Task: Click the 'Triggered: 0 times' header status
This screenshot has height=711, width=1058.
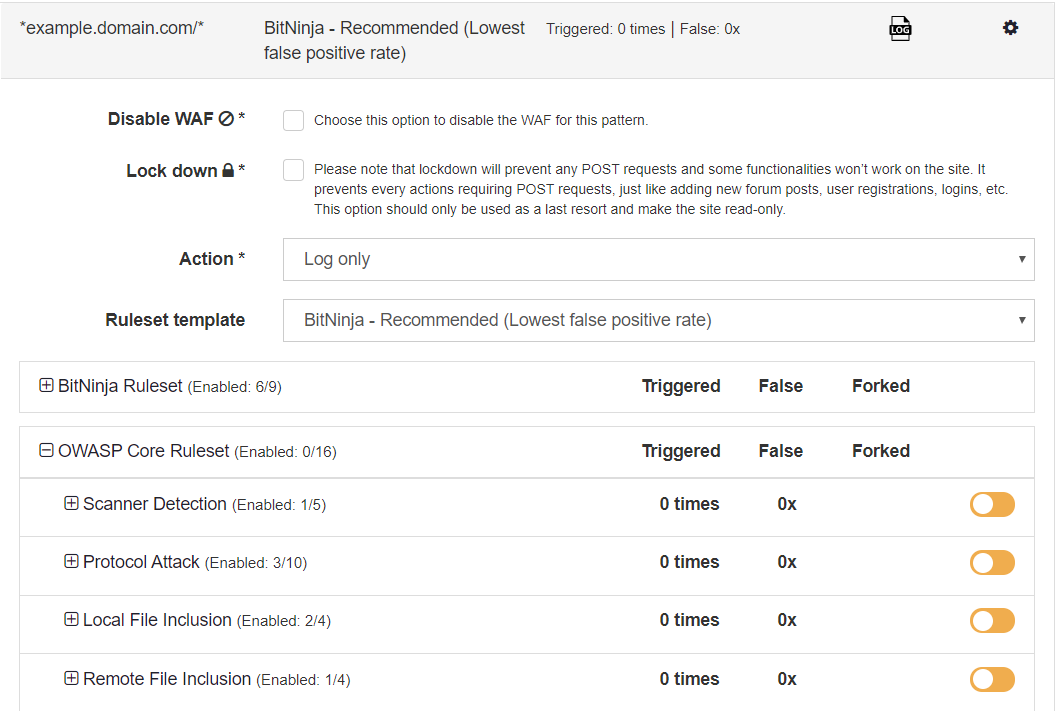Action: click(605, 29)
